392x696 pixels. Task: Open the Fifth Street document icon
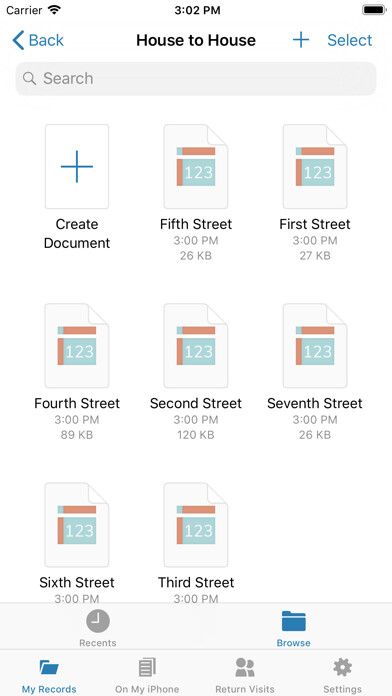tap(196, 166)
